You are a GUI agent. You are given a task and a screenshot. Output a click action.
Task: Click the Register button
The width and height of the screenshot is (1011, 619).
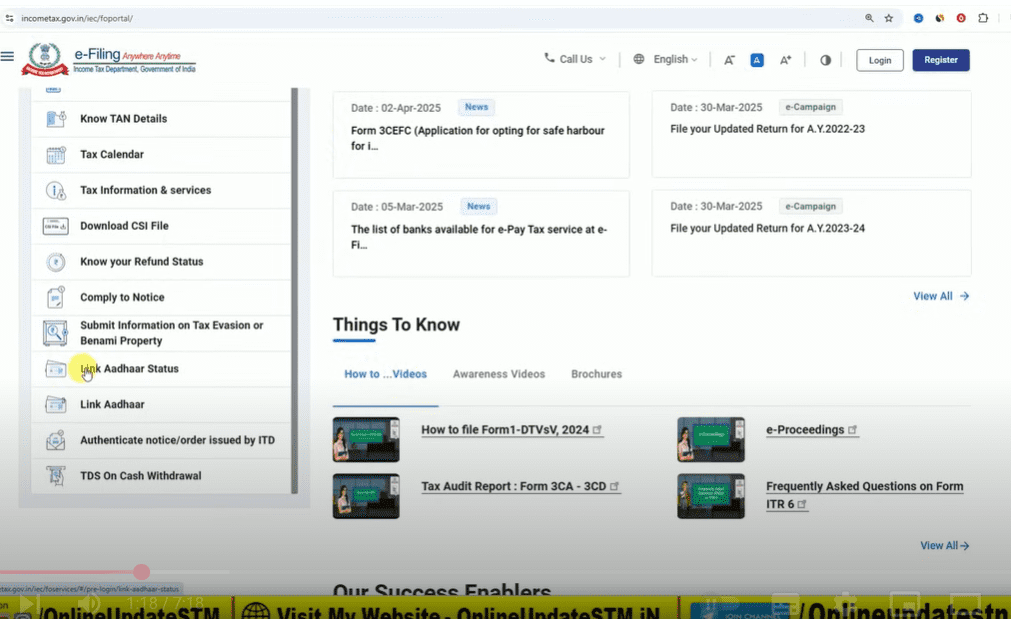click(x=941, y=60)
